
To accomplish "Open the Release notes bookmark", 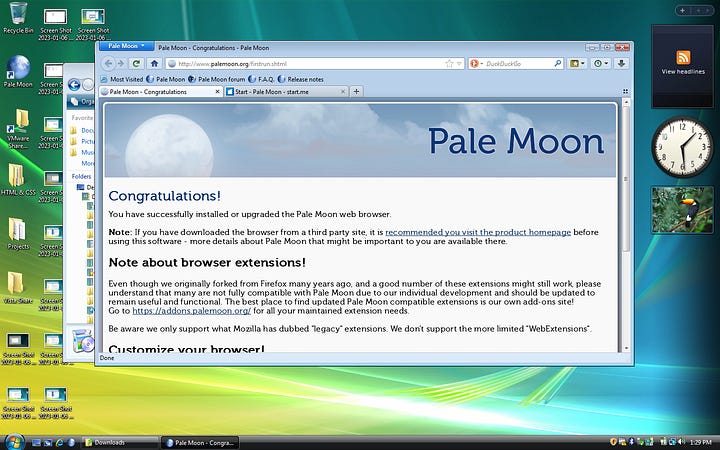I will [x=301, y=79].
